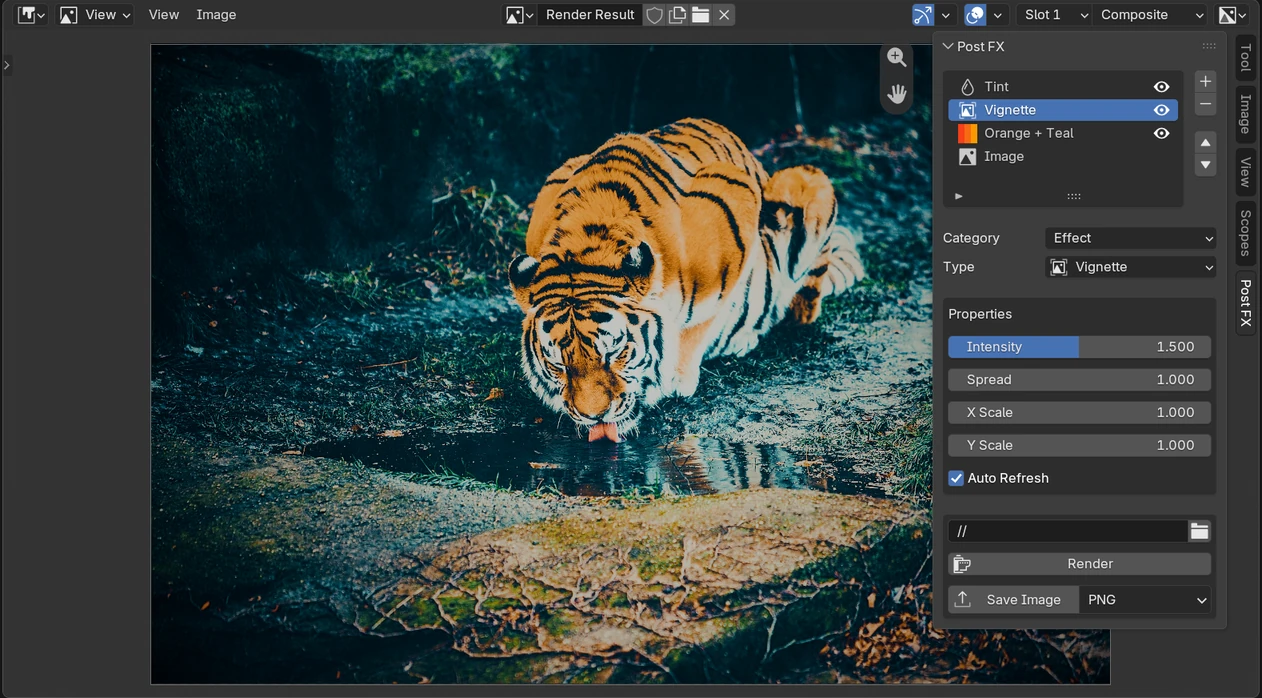Add a new effect layer
Image resolution: width=1262 pixels, height=698 pixels.
pyautogui.click(x=1206, y=81)
